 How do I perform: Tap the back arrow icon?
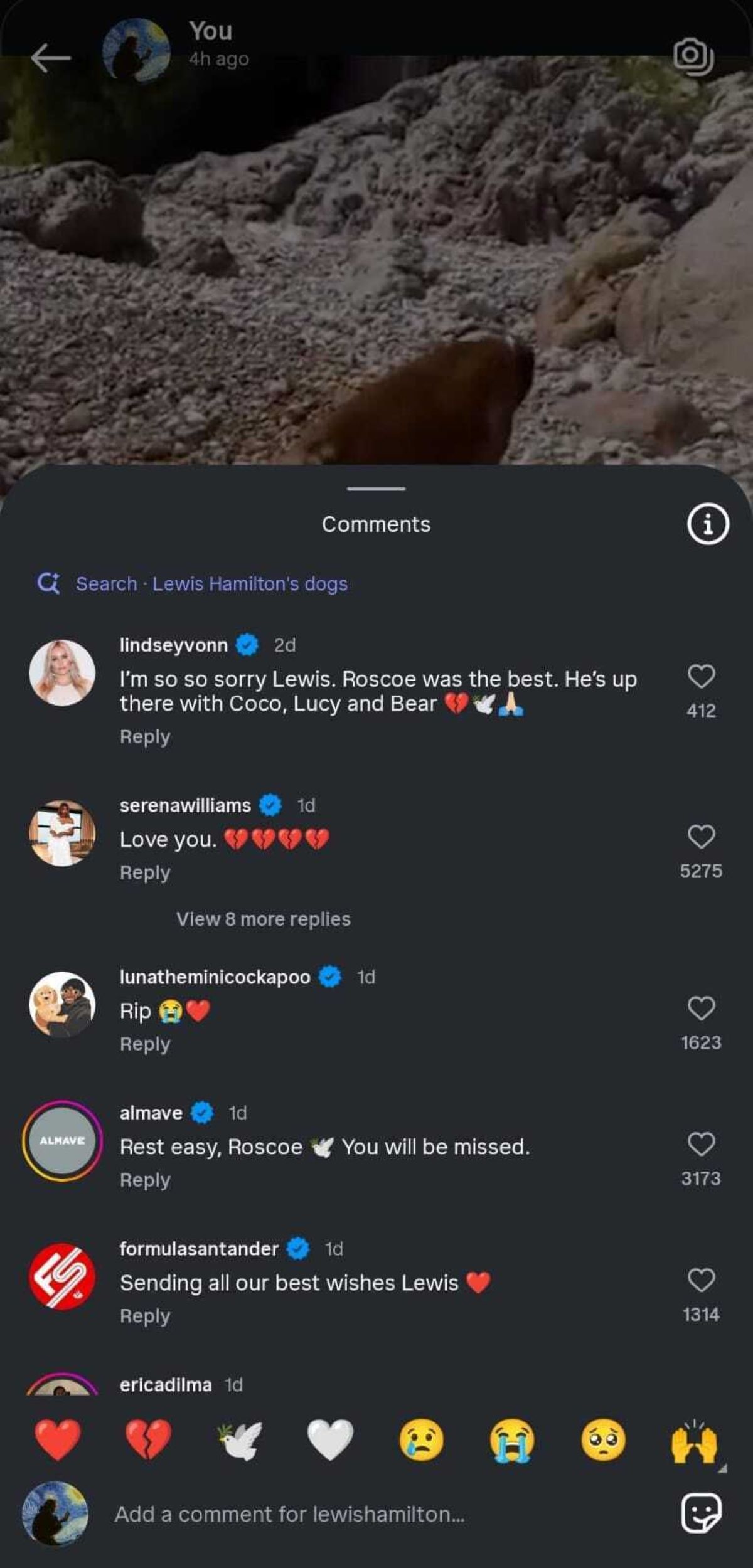click(51, 58)
